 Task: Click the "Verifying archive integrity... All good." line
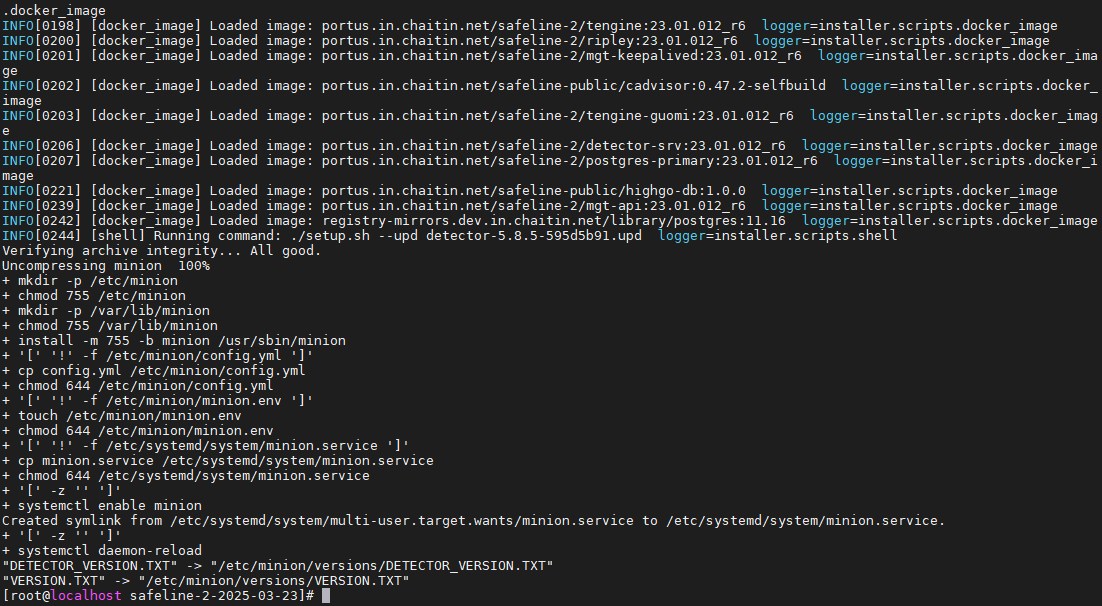161,251
